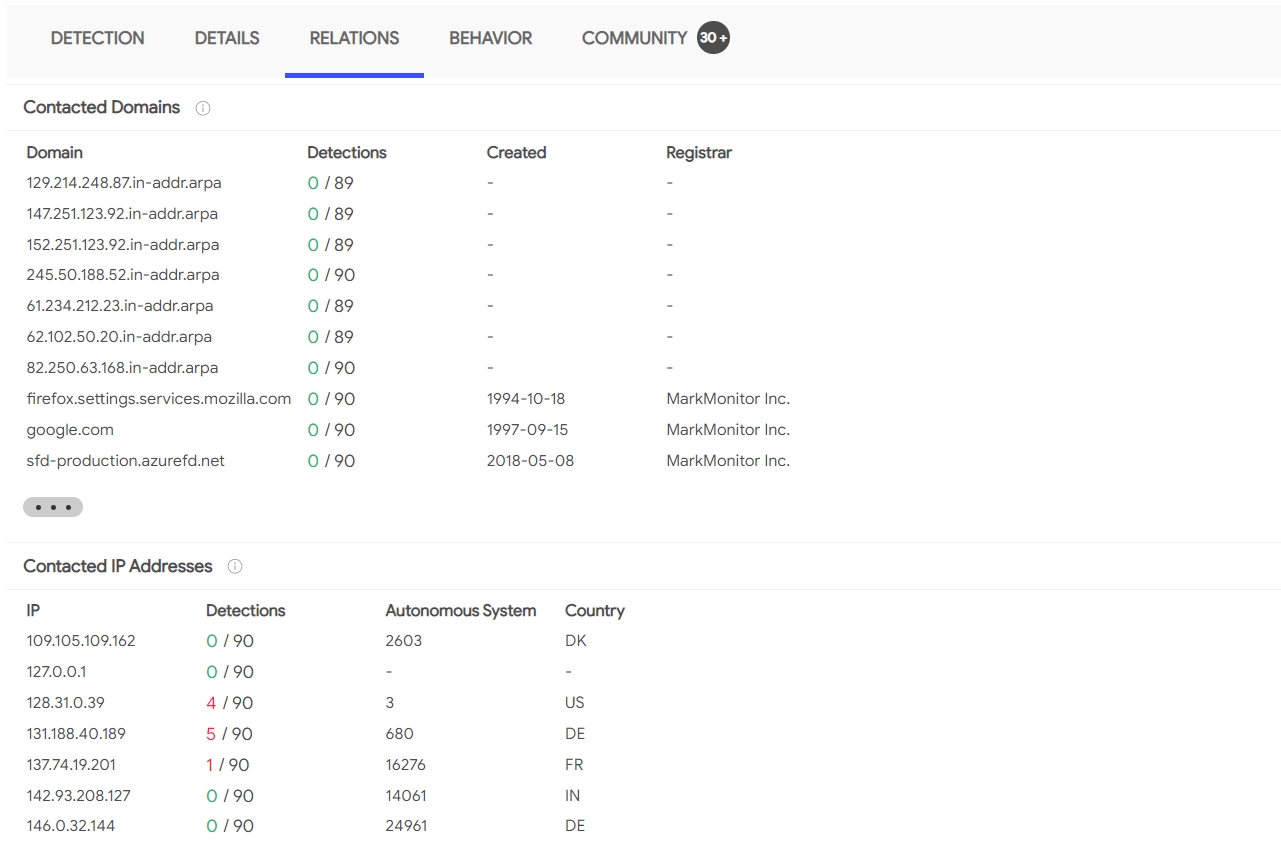Open IP address 128.31.0.39
Viewport: 1281px width, 843px height.
coord(66,703)
